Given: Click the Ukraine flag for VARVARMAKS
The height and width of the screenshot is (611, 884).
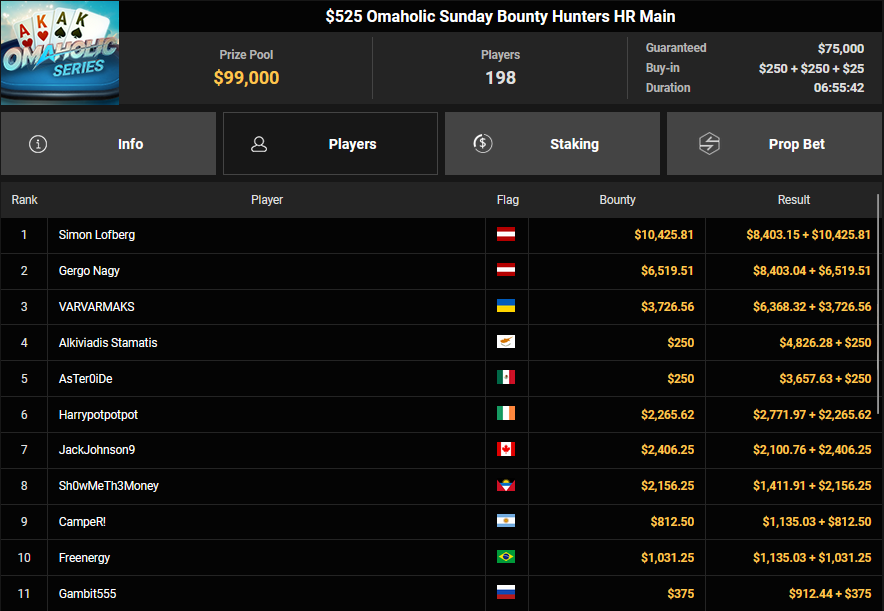Looking at the screenshot, I should [506, 307].
